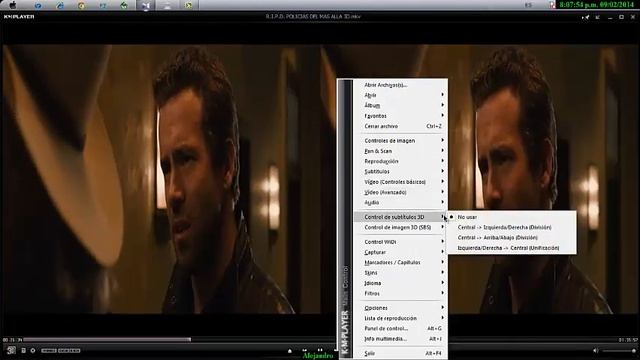Click the volume slider at bottom right
Viewport: 640px width, 360px height.
619,351
